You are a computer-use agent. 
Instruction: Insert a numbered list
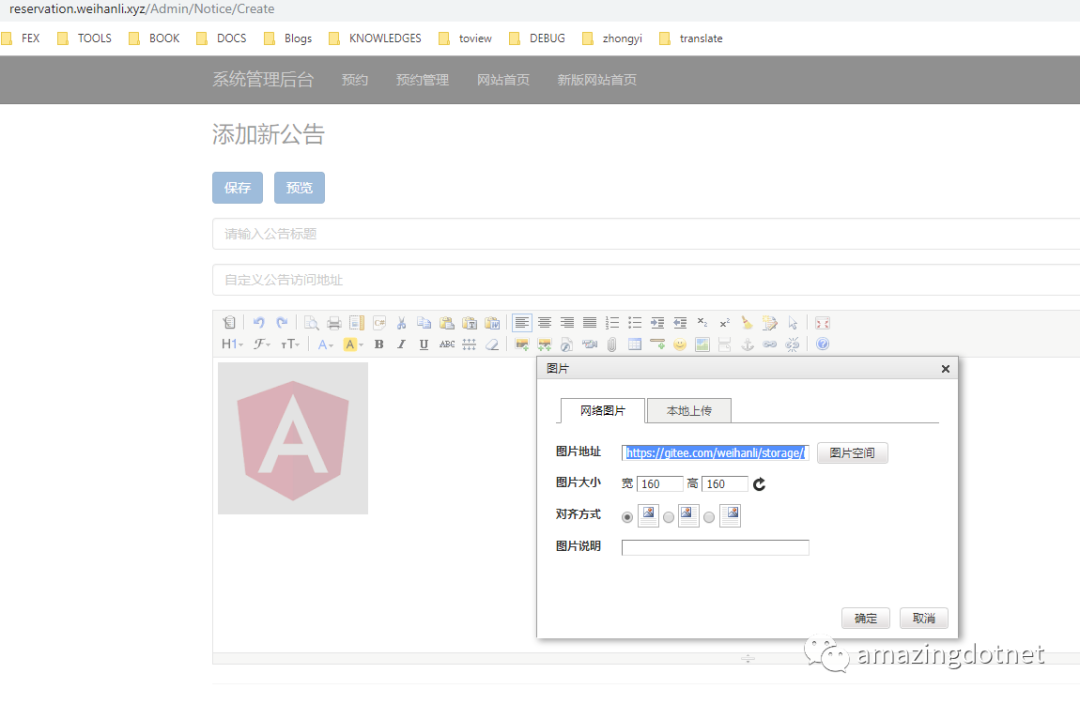coord(612,322)
